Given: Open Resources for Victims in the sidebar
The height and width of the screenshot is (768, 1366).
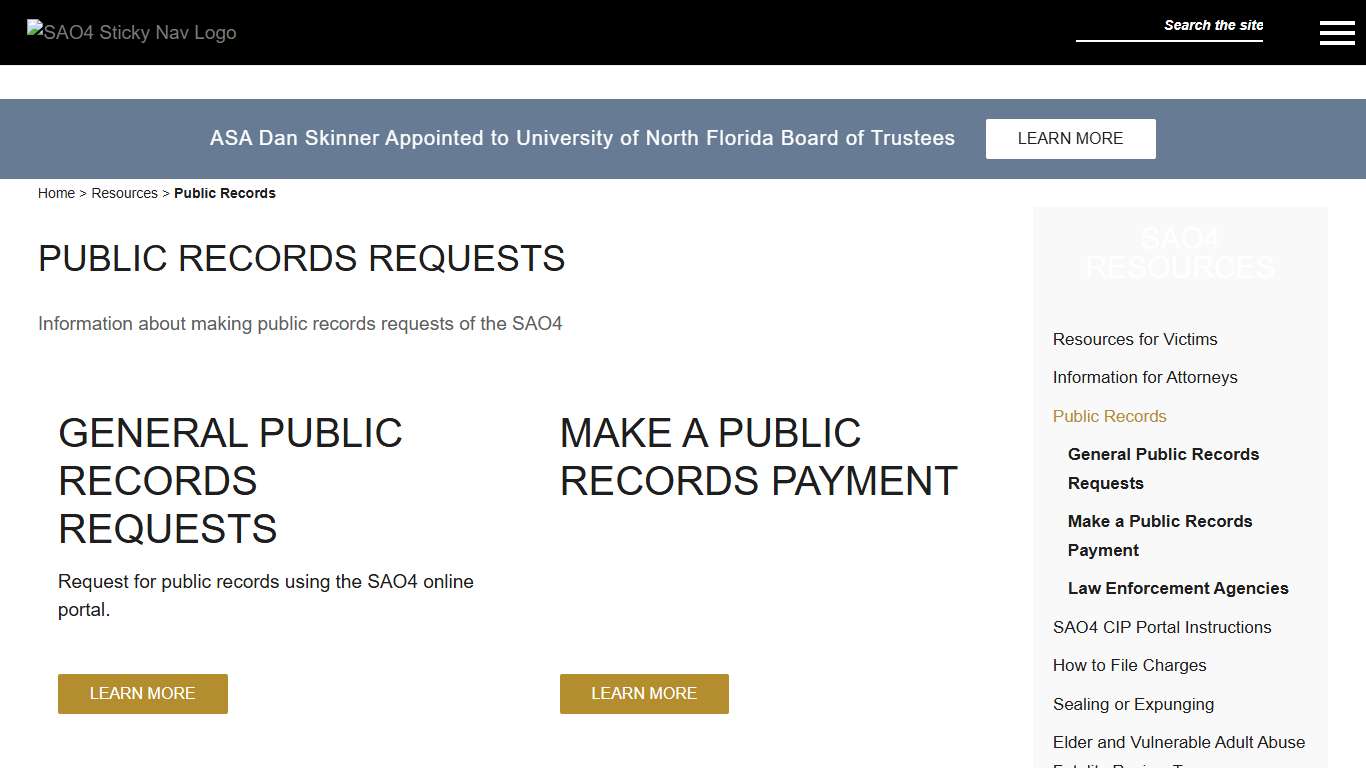Looking at the screenshot, I should [x=1135, y=339].
